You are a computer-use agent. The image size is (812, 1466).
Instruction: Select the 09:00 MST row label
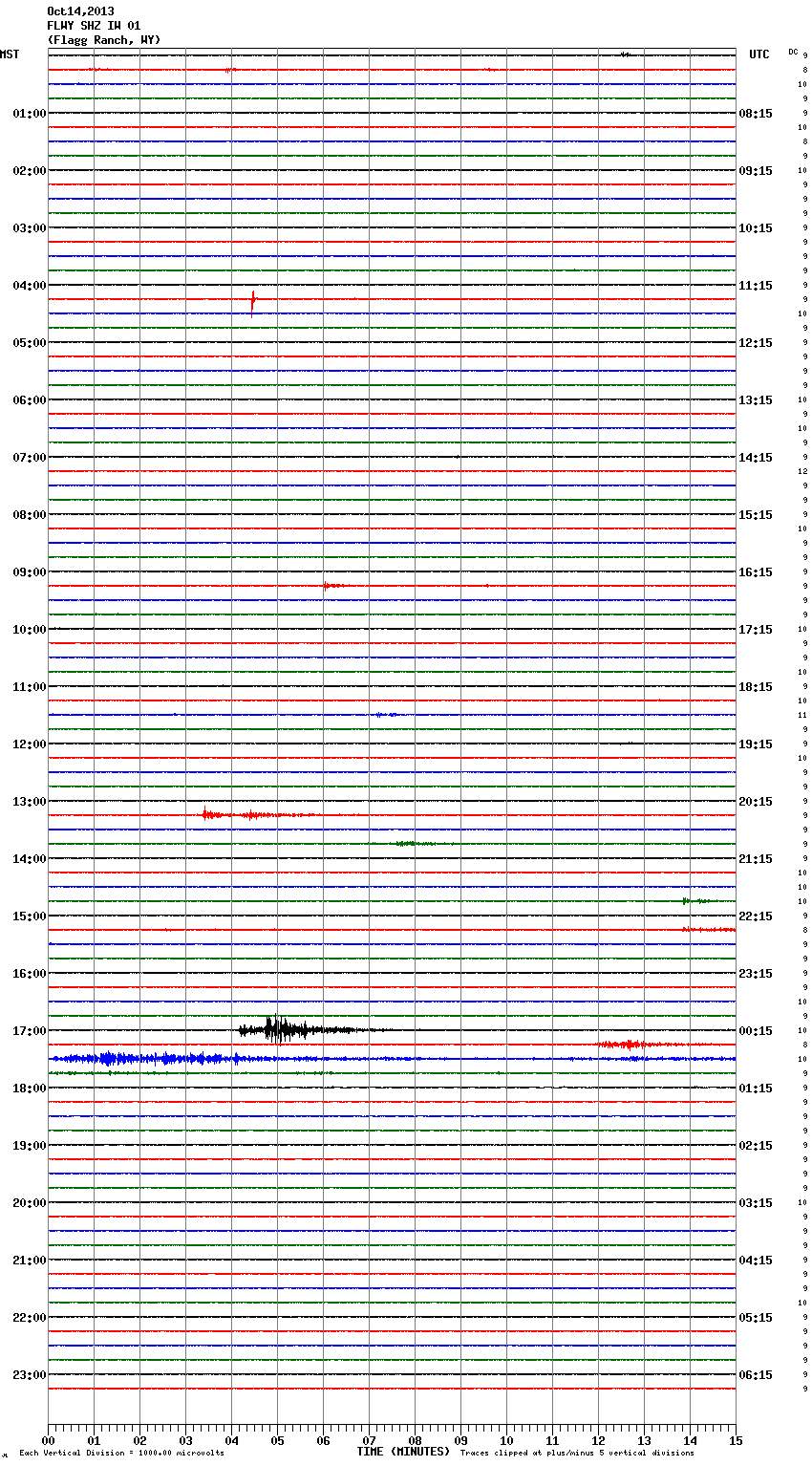29,572
